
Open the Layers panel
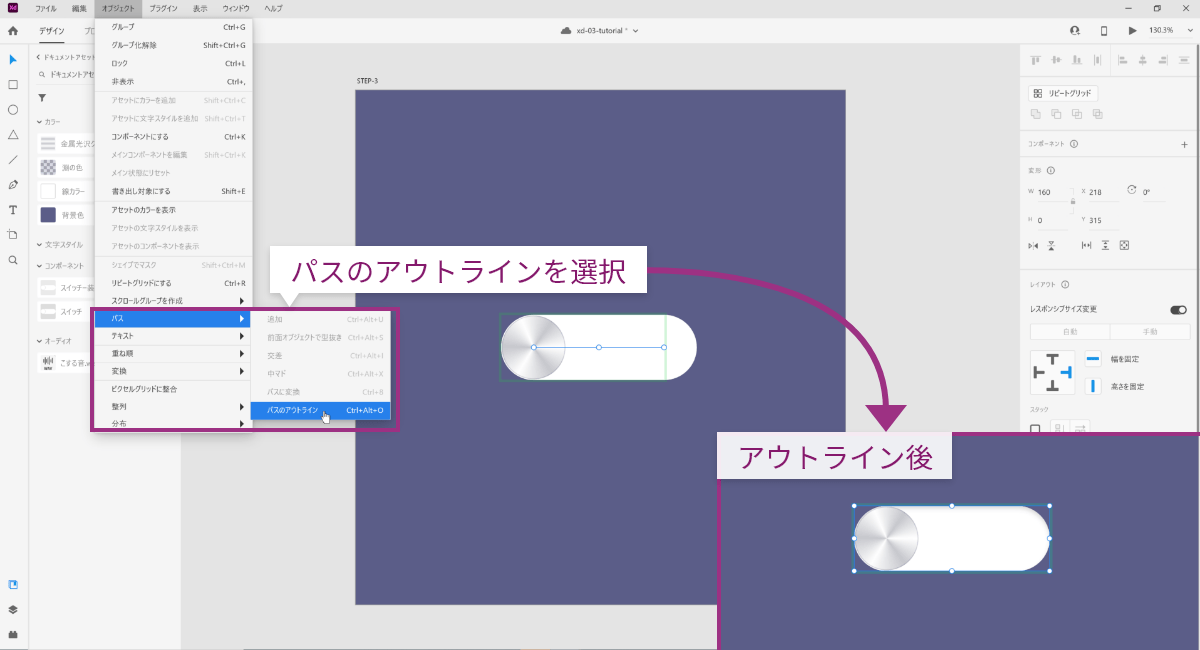13,609
